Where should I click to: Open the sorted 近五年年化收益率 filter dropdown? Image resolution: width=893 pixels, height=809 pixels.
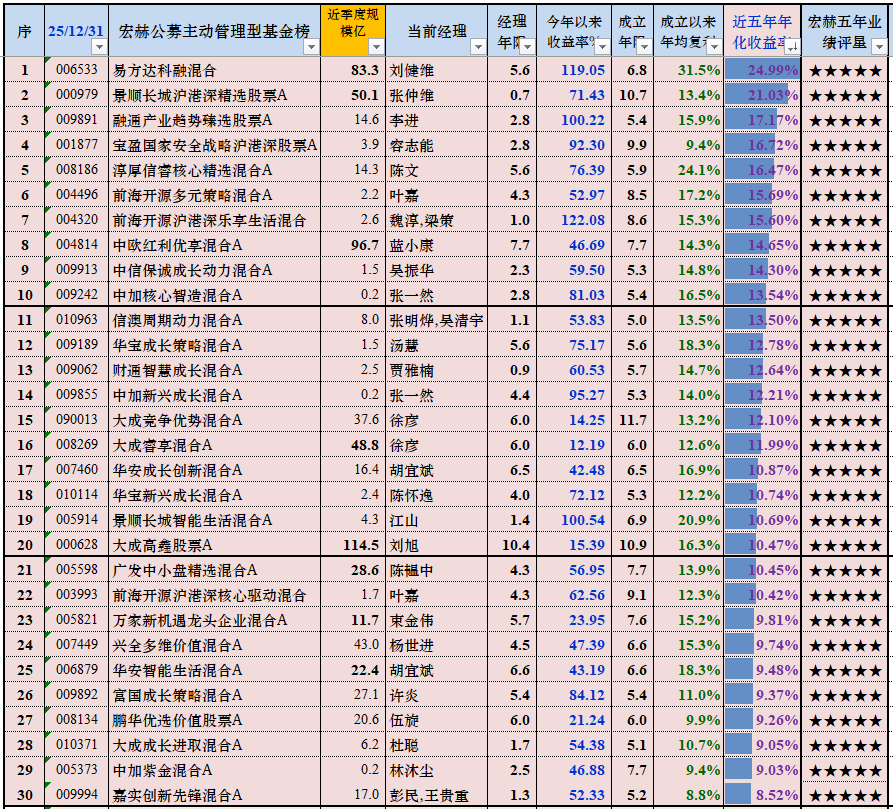point(792,47)
